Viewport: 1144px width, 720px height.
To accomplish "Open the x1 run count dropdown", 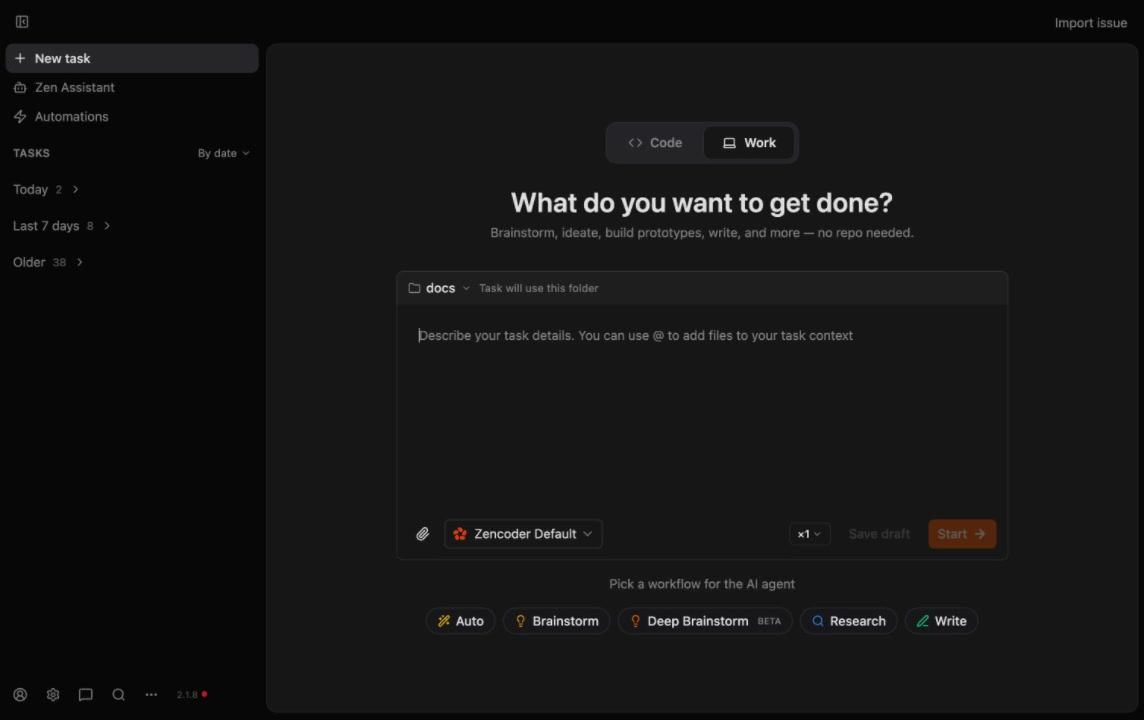I will [809, 534].
